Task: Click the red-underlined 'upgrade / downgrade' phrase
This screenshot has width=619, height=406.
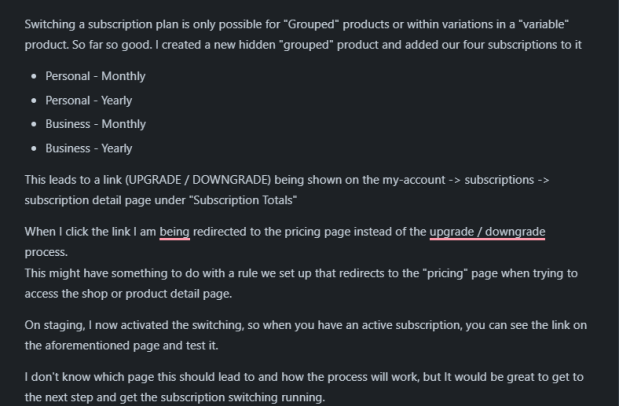Action: [x=487, y=232]
